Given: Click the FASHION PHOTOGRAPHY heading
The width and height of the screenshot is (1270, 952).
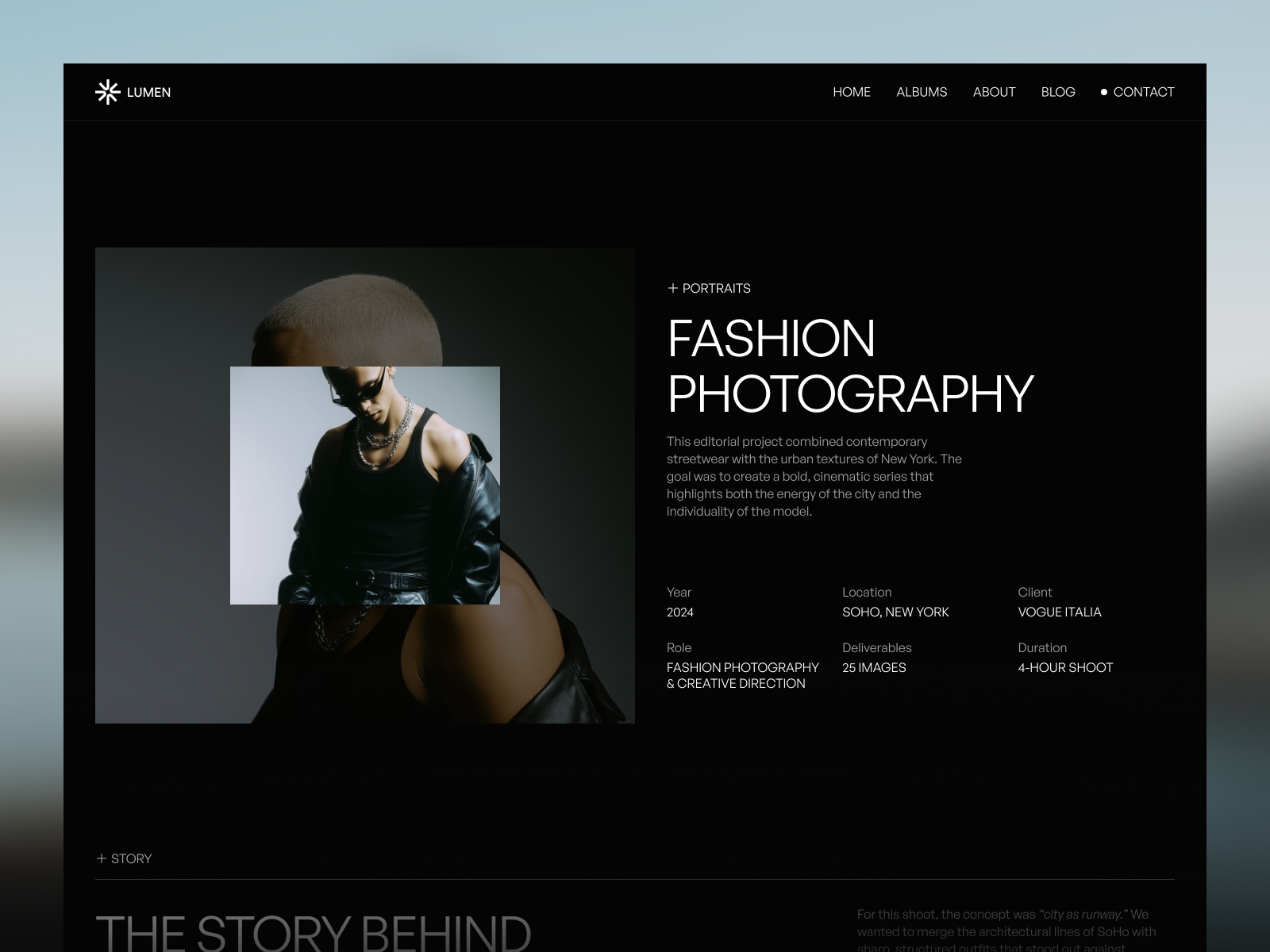Looking at the screenshot, I should click(851, 365).
